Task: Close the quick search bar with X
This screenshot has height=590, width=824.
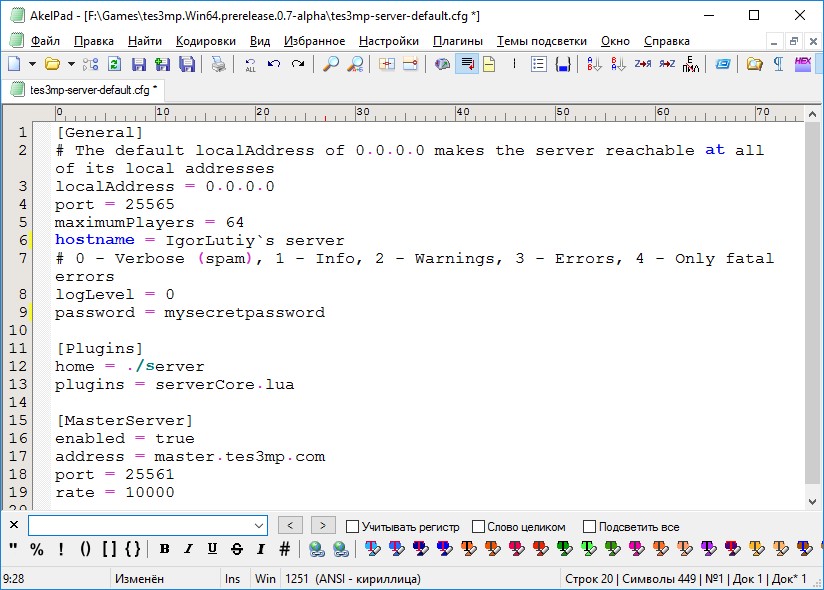Action: [x=14, y=524]
